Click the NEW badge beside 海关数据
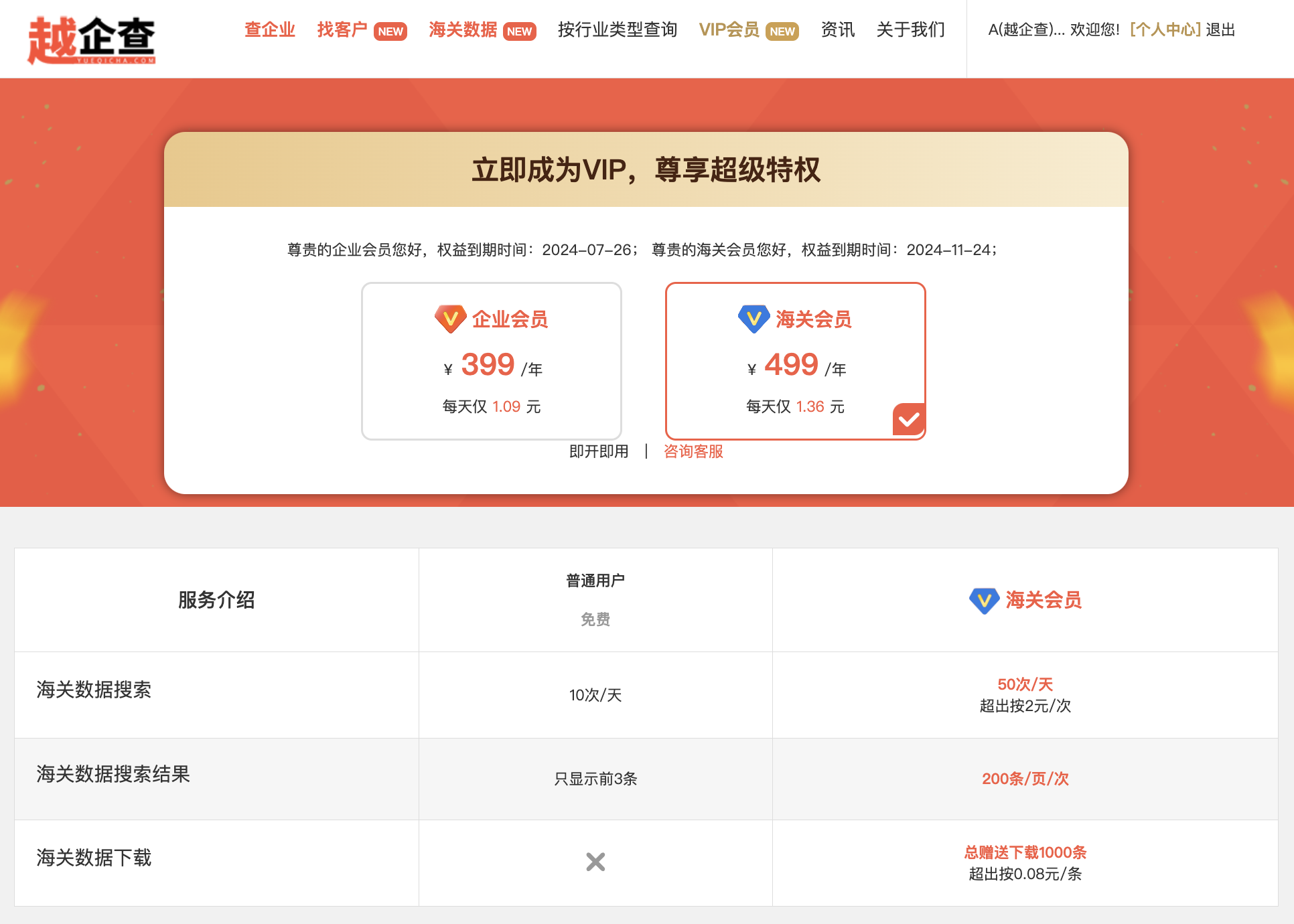The width and height of the screenshot is (1294, 924). pos(519,31)
